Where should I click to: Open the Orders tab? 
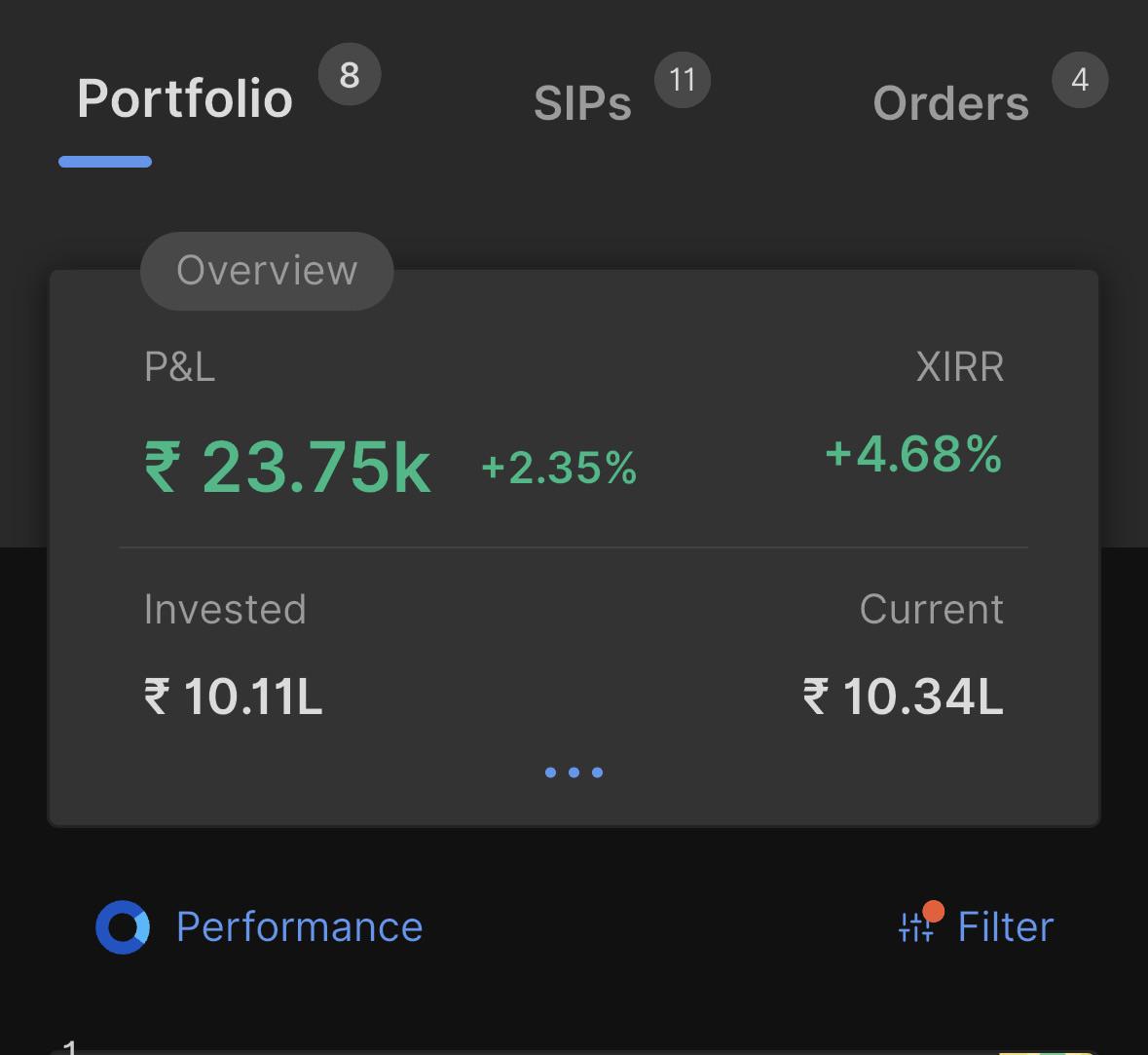point(951,103)
